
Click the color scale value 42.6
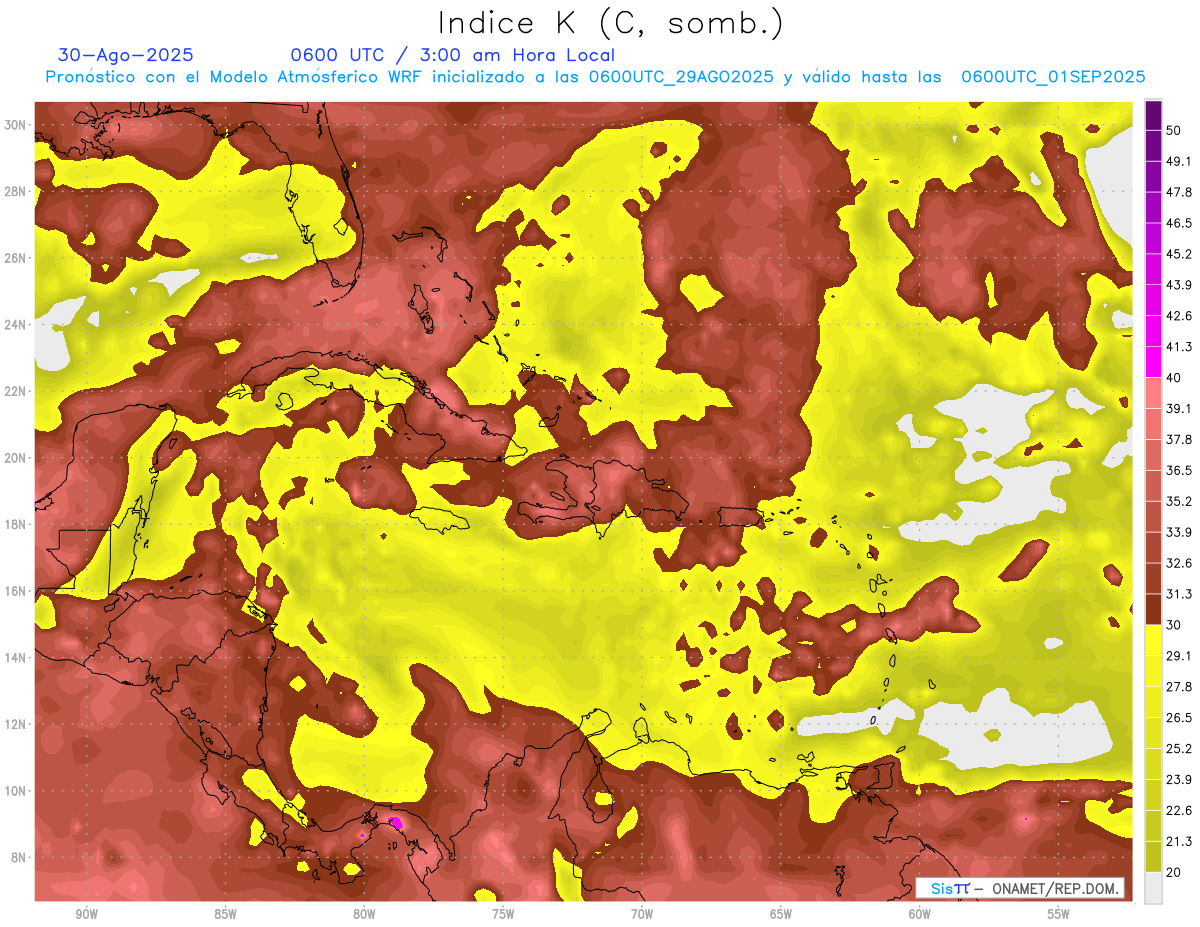point(1179,316)
